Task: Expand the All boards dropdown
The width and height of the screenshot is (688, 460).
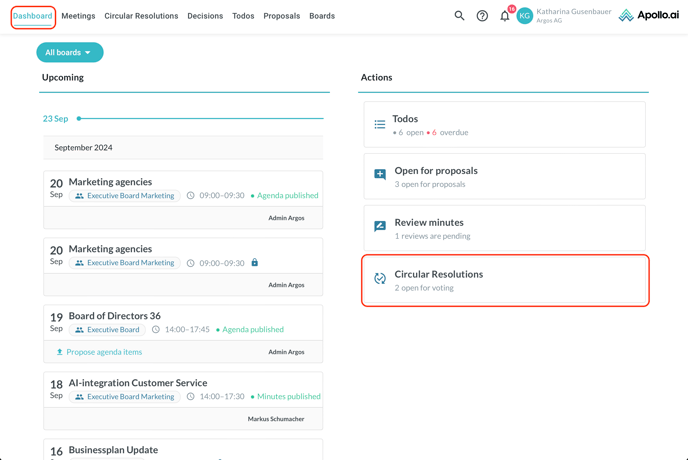Action: coord(69,52)
